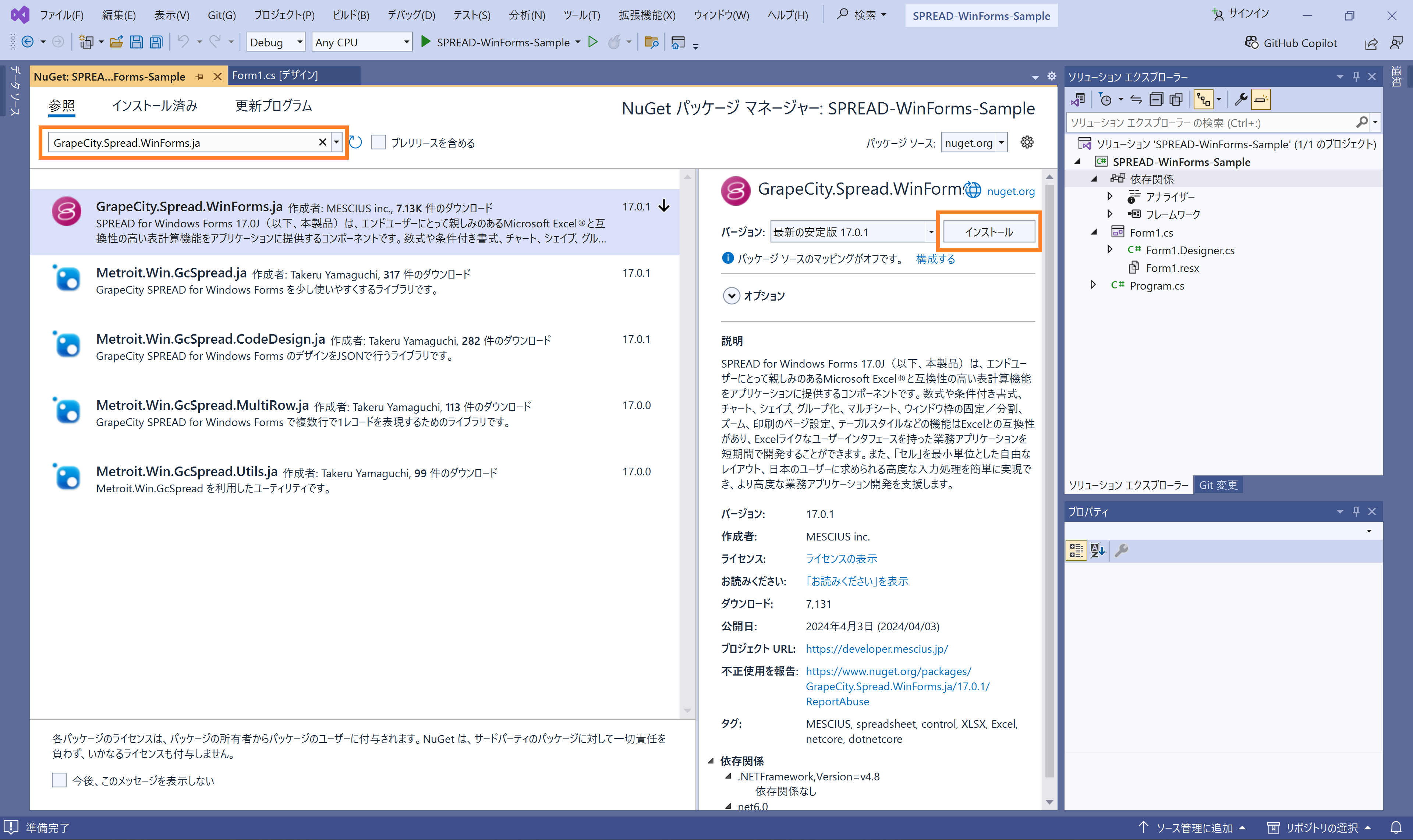Switch to the 更新プログラム tab
This screenshot has height=840, width=1413.
tap(273, 105)
